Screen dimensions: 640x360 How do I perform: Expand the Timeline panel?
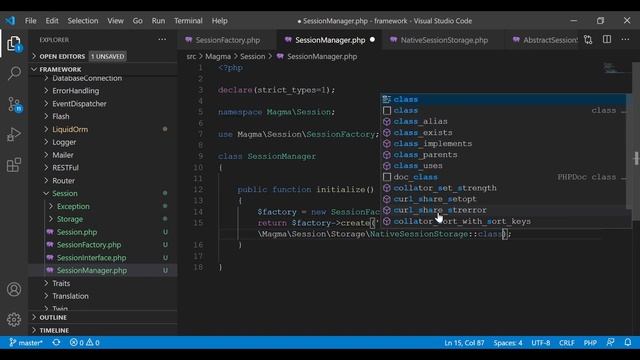click(103, 330)
